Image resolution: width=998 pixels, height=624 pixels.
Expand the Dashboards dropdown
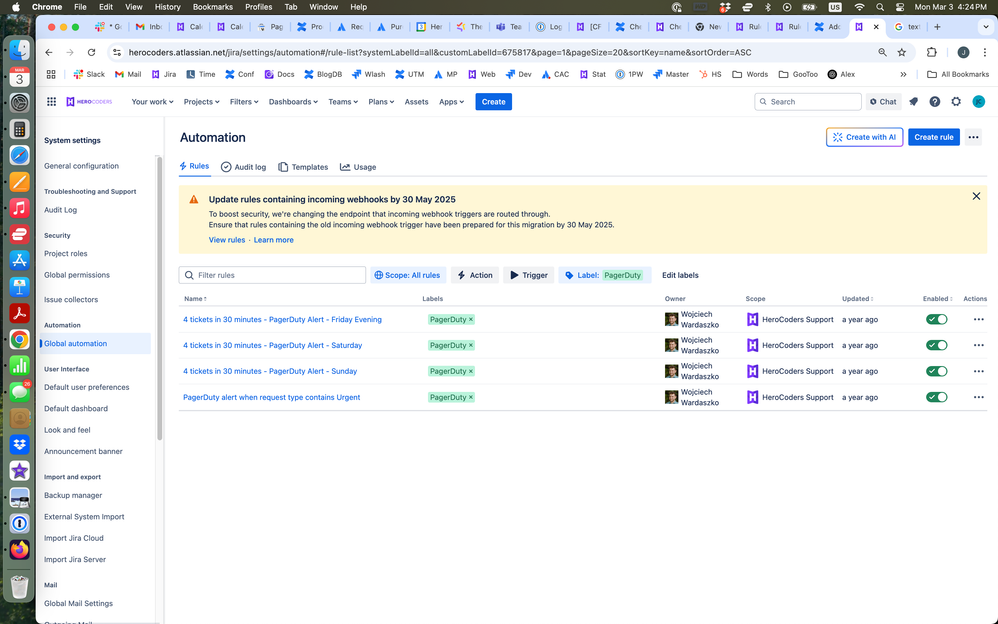coord(293,102)
